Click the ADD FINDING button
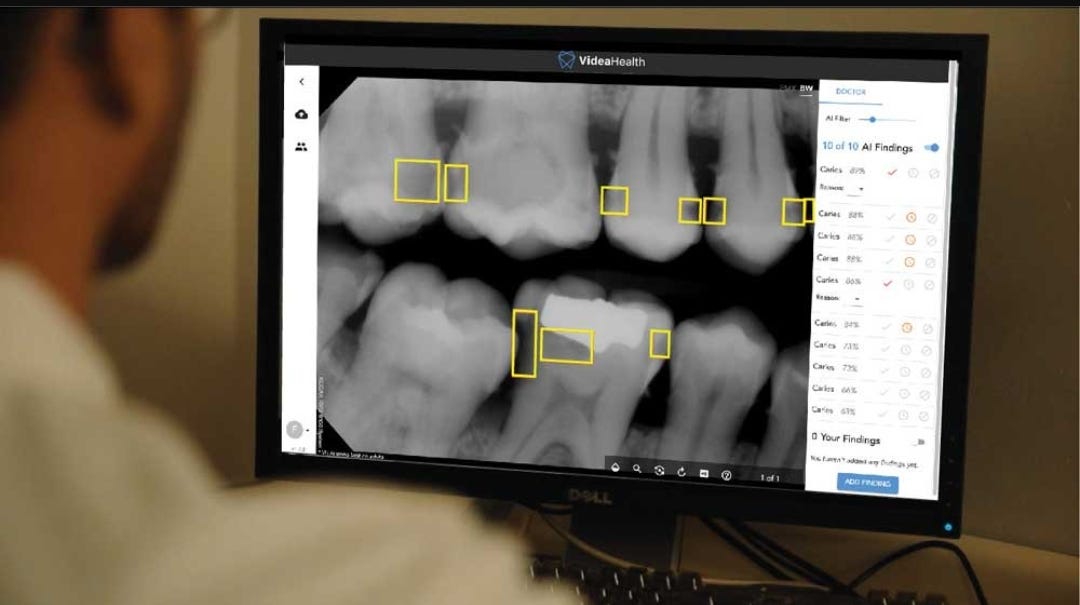1080x605 pixels. click(868, 482)
